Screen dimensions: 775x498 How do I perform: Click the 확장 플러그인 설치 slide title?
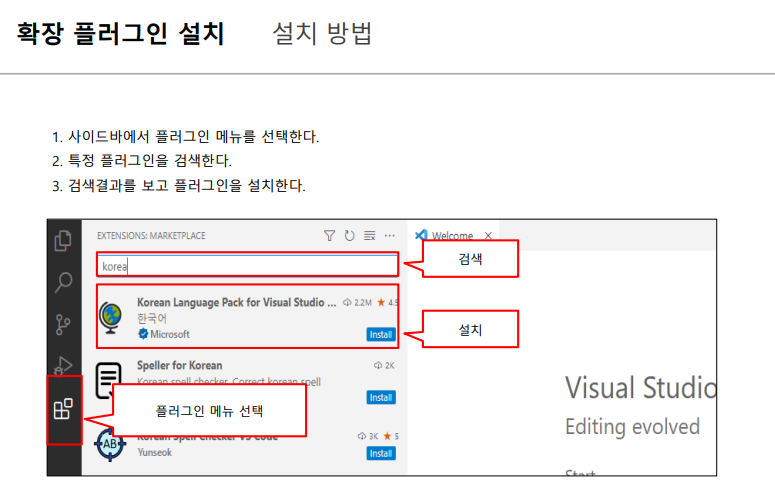click(x=121, y=34)
